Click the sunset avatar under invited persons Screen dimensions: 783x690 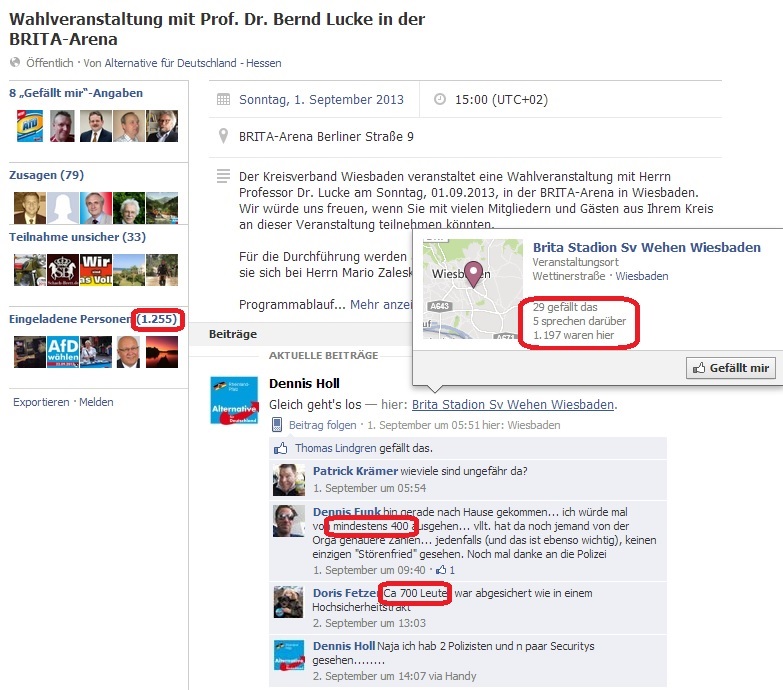[x=162, y=352]
